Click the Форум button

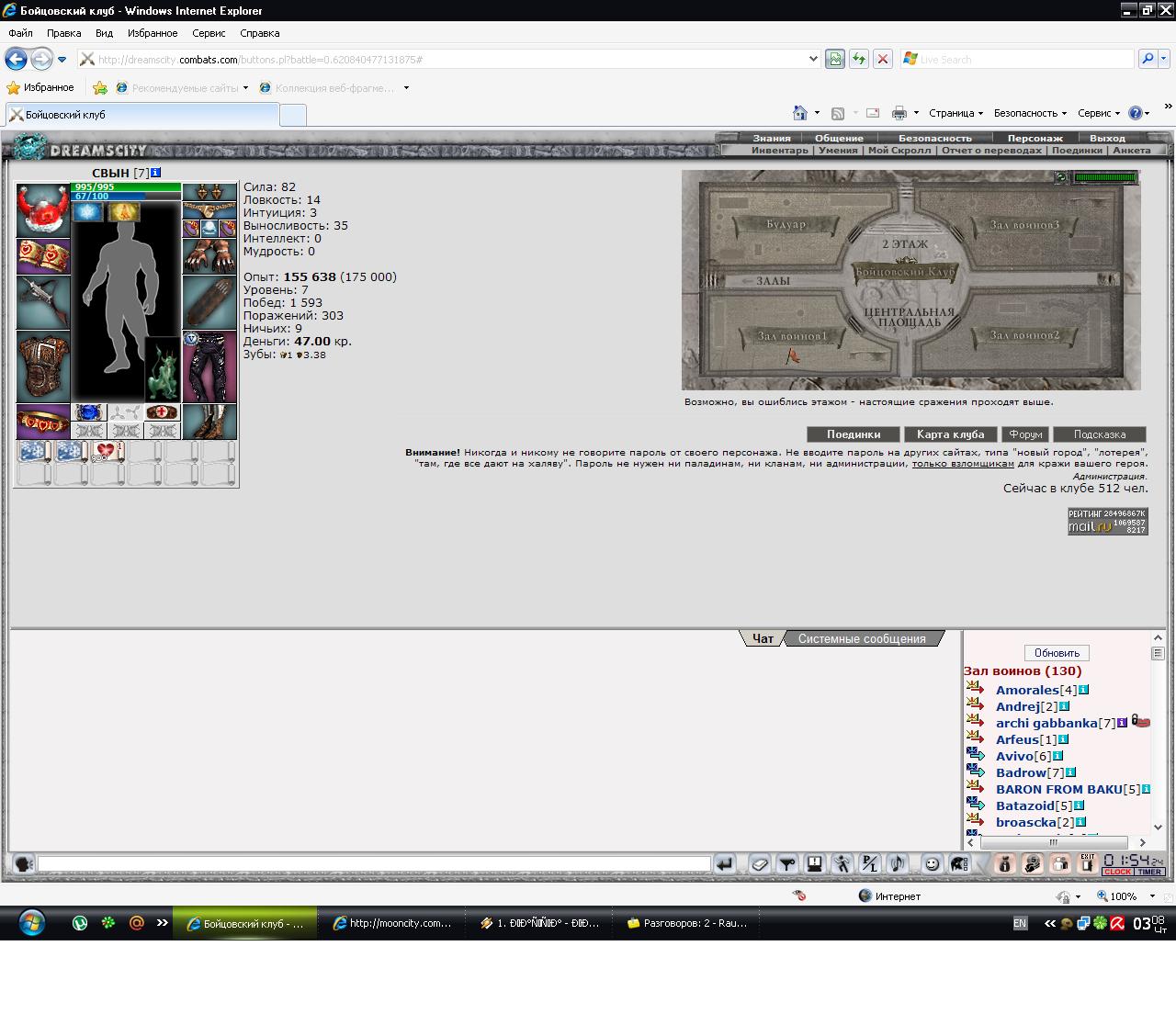(1025, 434)
